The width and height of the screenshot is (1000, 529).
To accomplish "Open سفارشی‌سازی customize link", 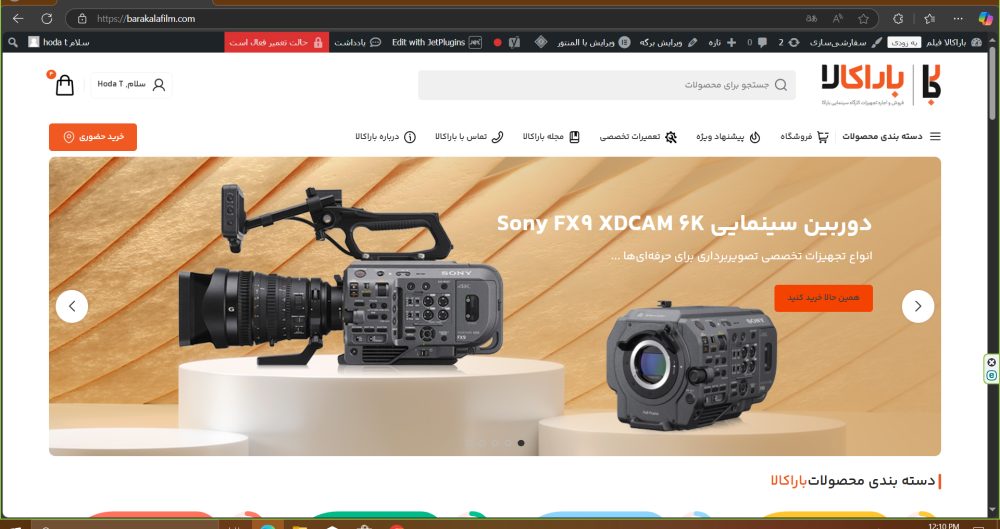I will coord(846,42).
